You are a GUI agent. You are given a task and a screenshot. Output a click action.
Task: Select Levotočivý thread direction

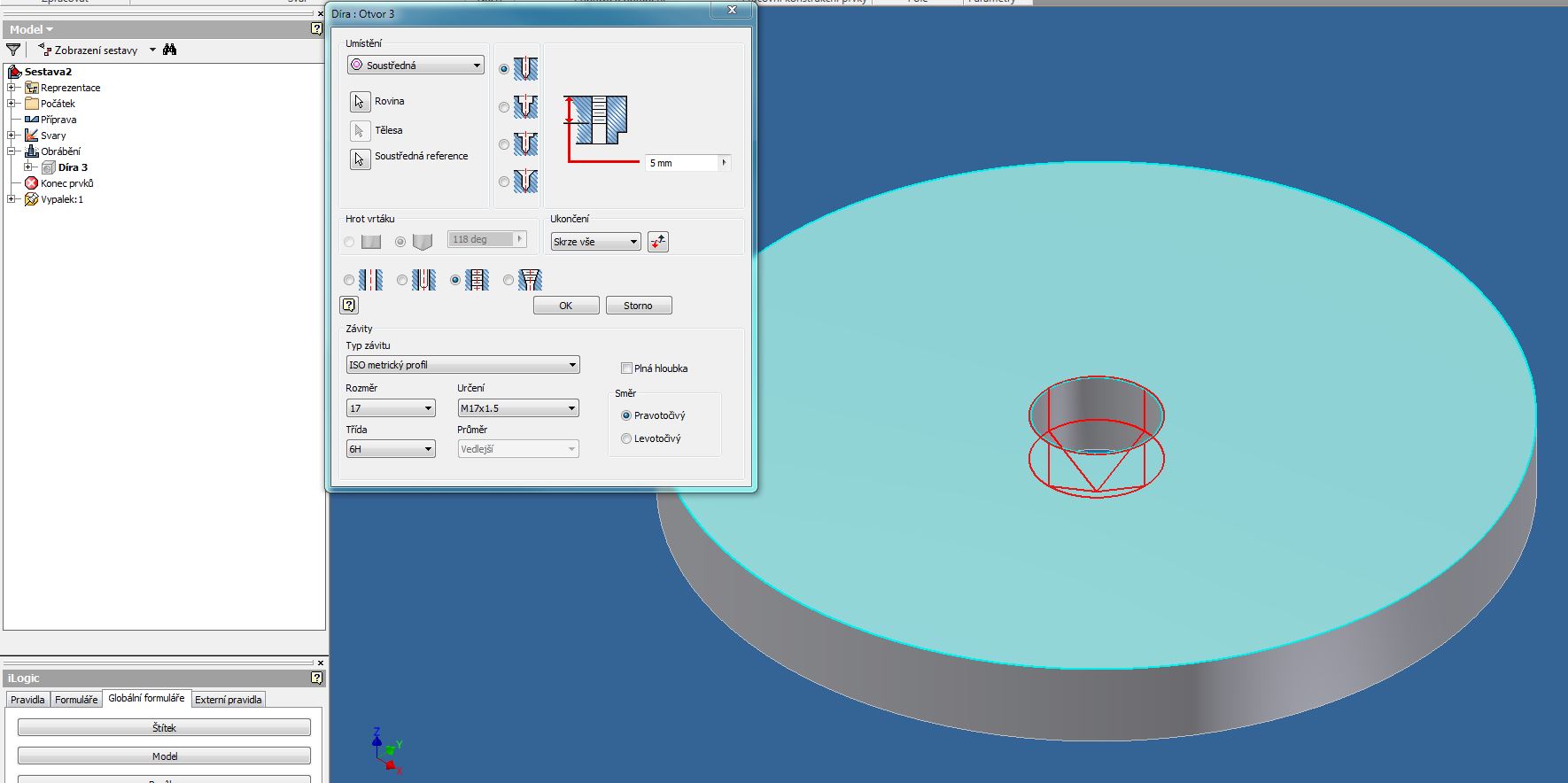626,438
